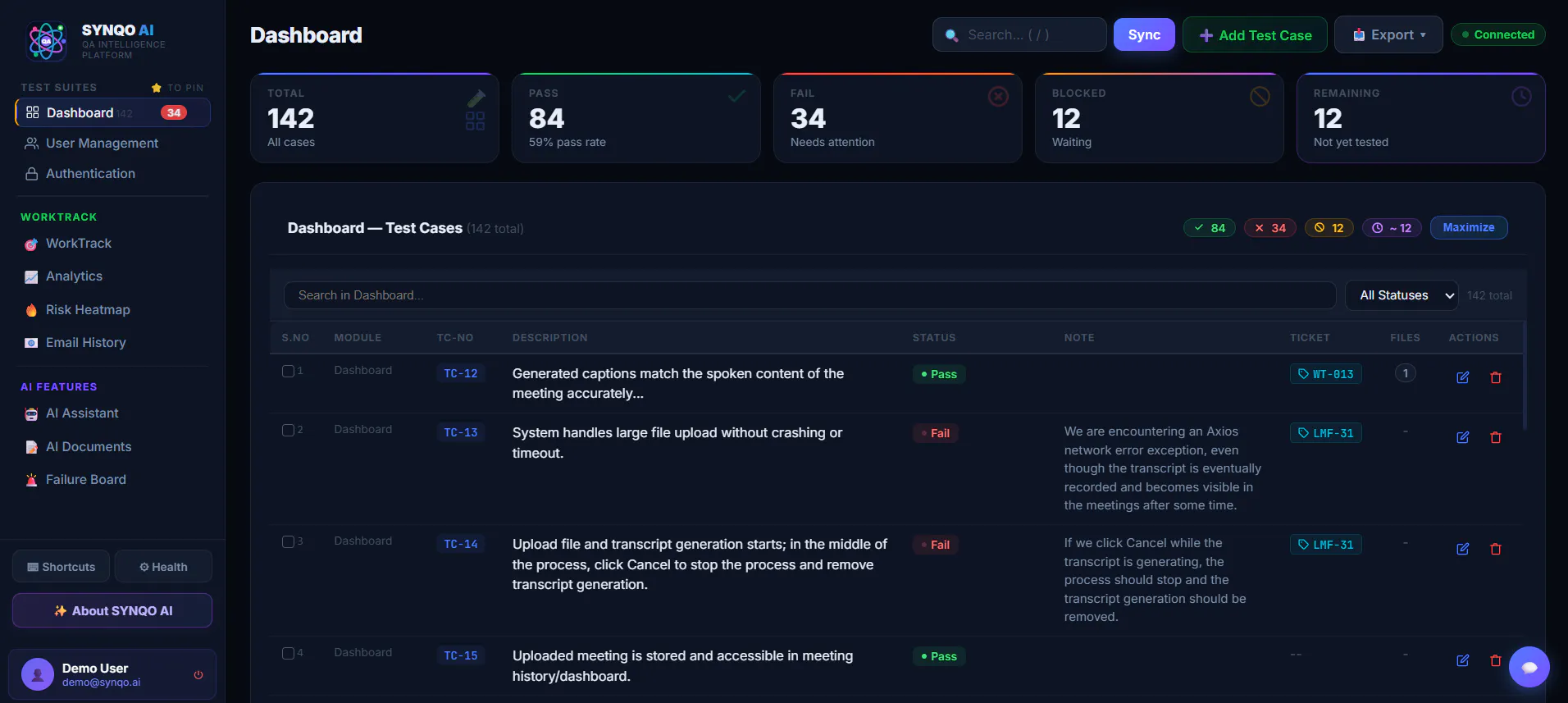The height and width of the screenshot is (703, 1568).
Task: Click the Connected status indicator
Action: pyautogui.click(x=1497, y=34)
